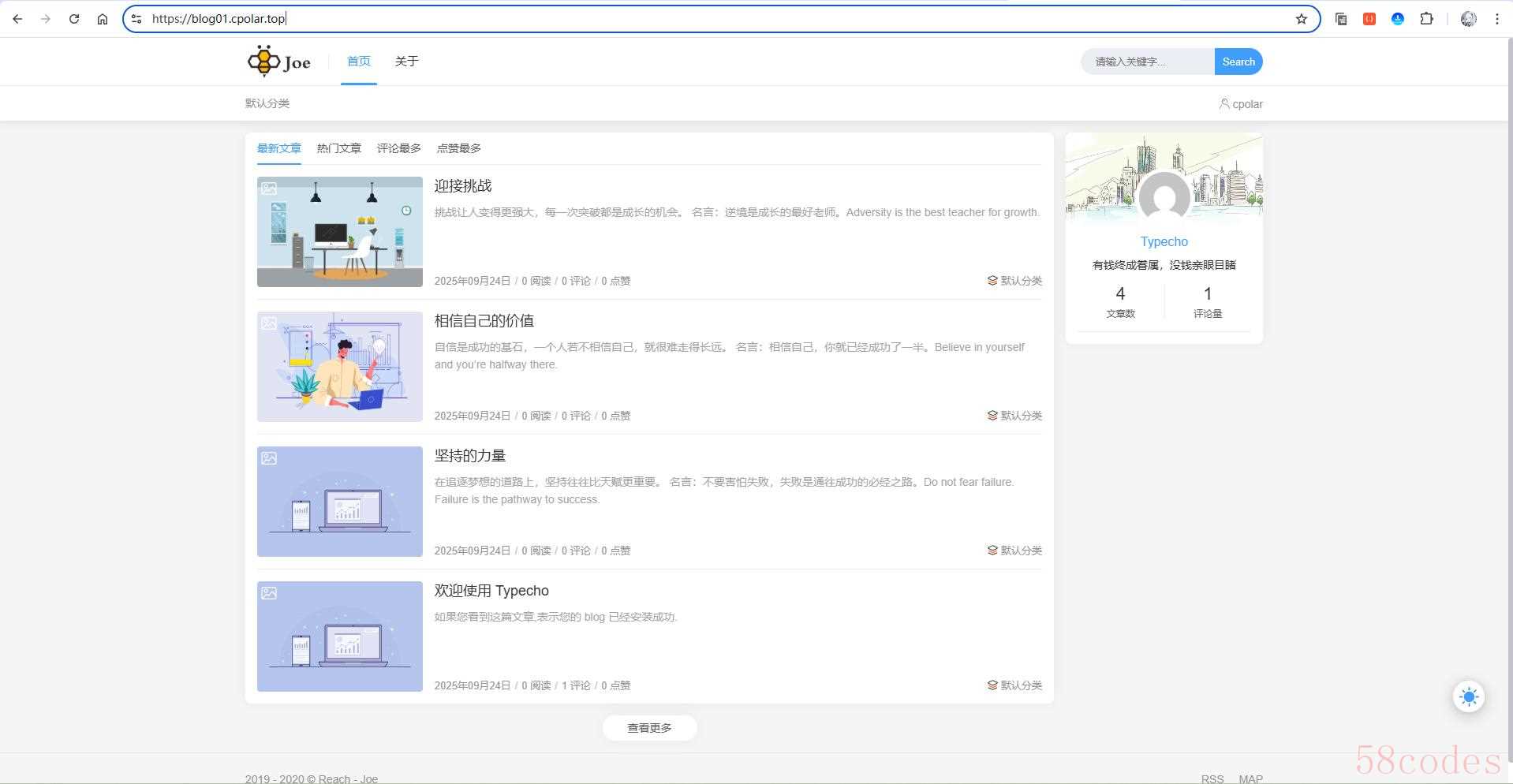Open the Chrome three-dot menu
Image resolution: width=1513 pixels, height=784 pixels.
pyautogui.click(x=1496, y=19)
